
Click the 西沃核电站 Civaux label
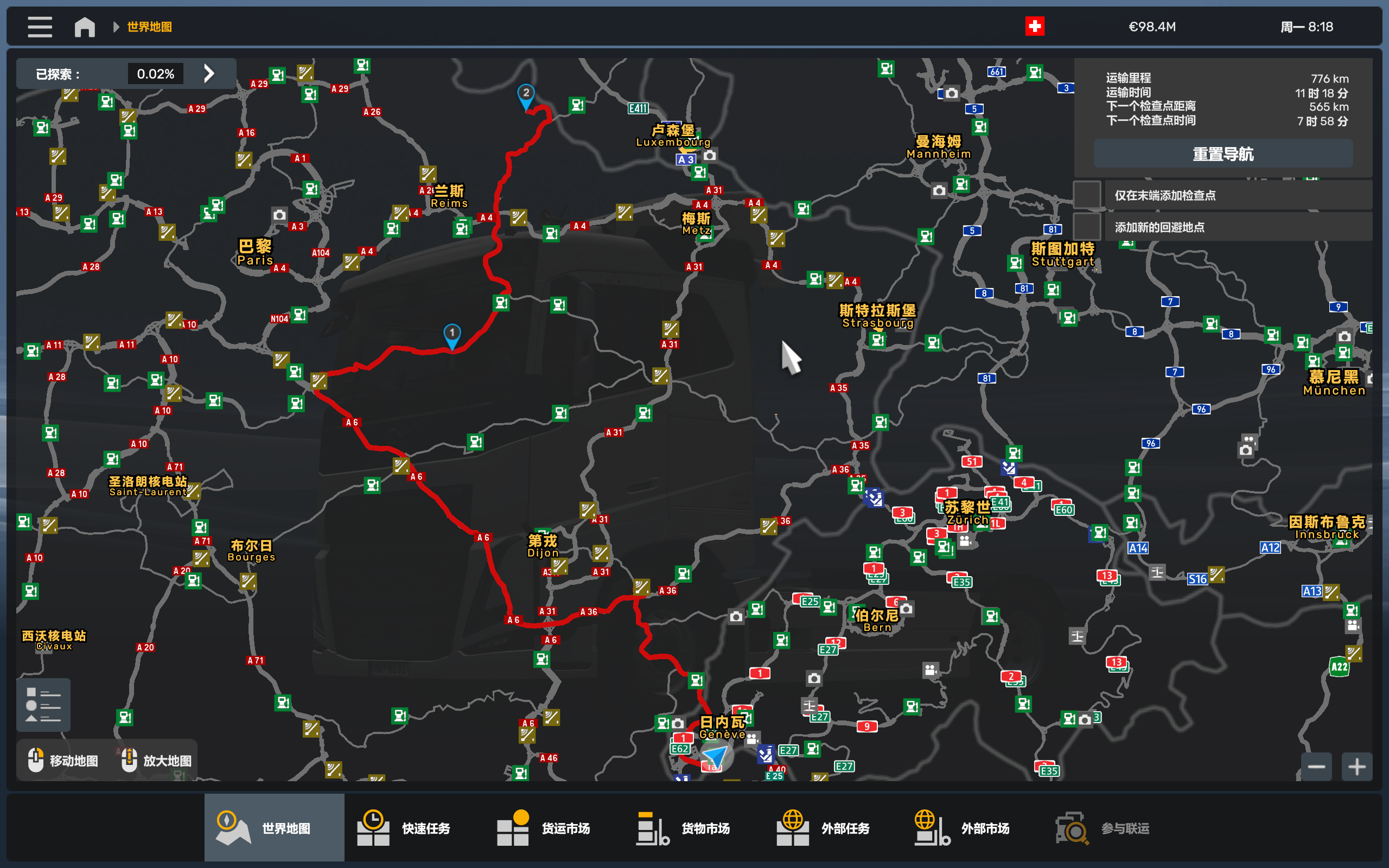[x=54, y=640]
